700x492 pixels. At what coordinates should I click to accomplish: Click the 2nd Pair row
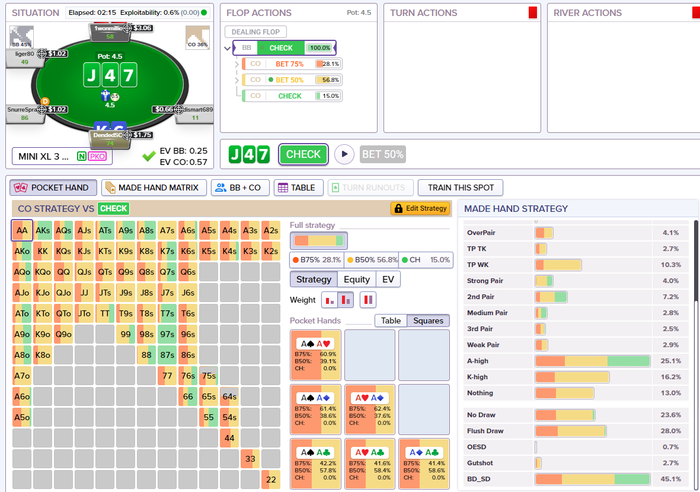coord(578,297)
